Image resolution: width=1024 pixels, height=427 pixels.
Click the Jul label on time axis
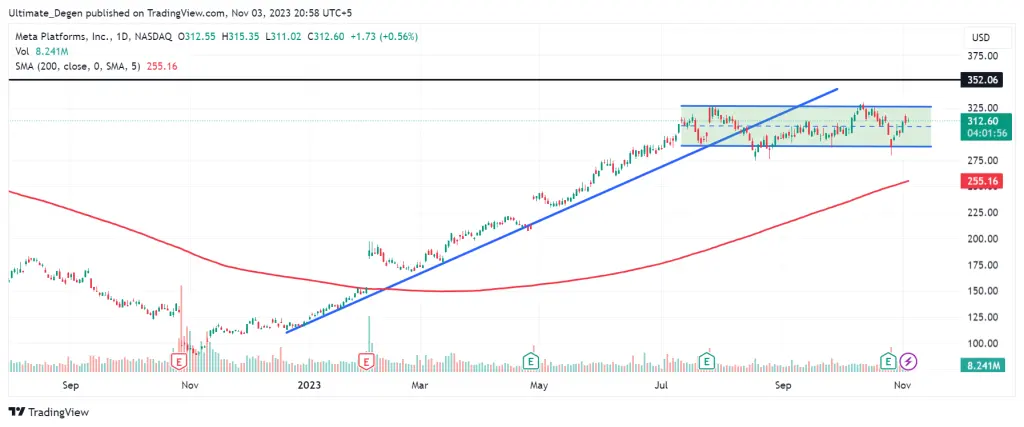click(663, 386)
